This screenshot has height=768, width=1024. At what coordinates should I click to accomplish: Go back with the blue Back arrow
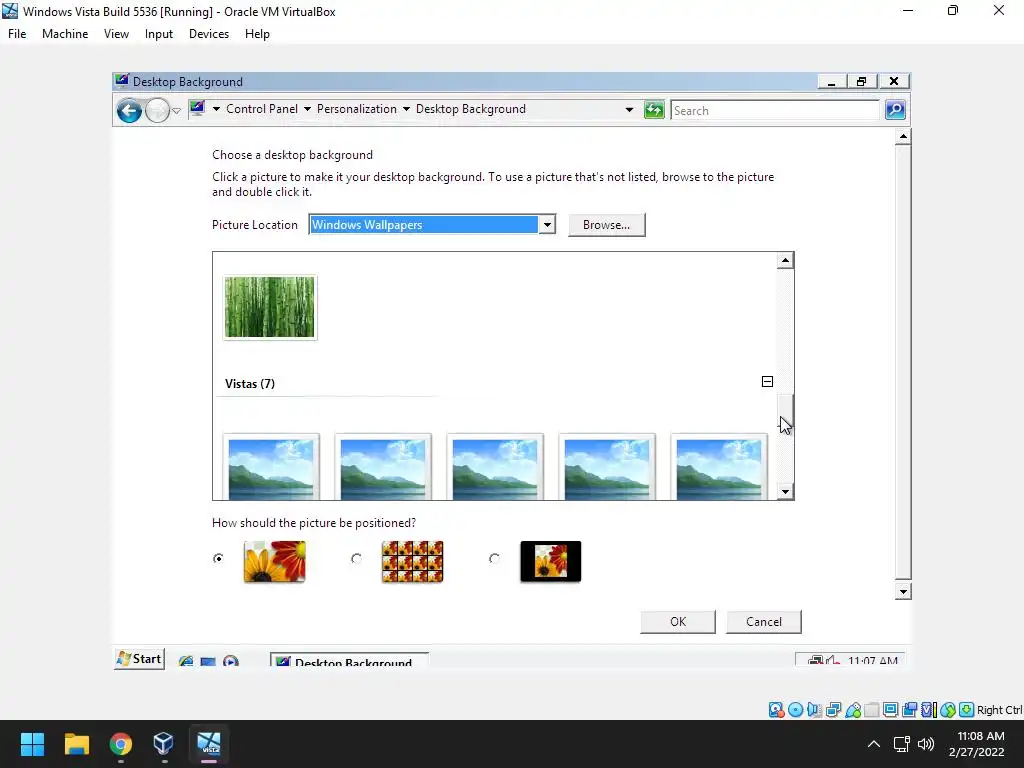(x=129, y=110)
